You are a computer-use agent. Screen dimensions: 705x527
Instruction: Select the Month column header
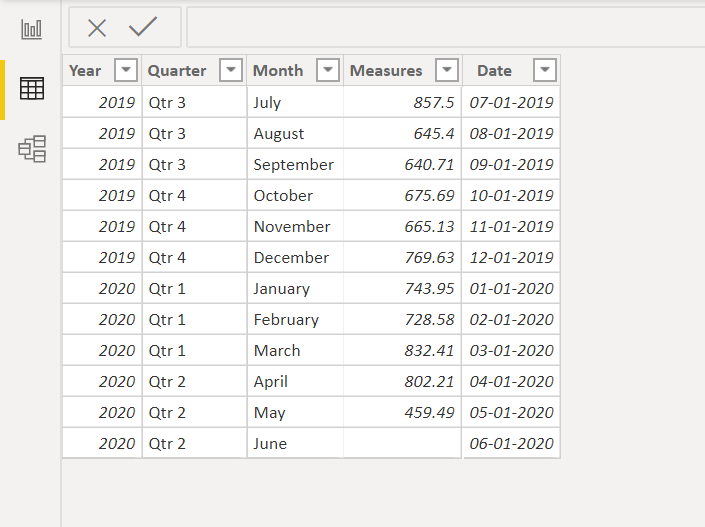tap(295, 70)
